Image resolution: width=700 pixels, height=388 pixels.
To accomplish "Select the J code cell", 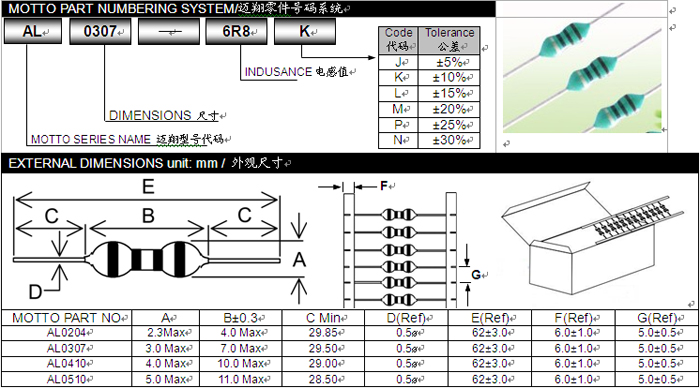I will coord(398,62).
